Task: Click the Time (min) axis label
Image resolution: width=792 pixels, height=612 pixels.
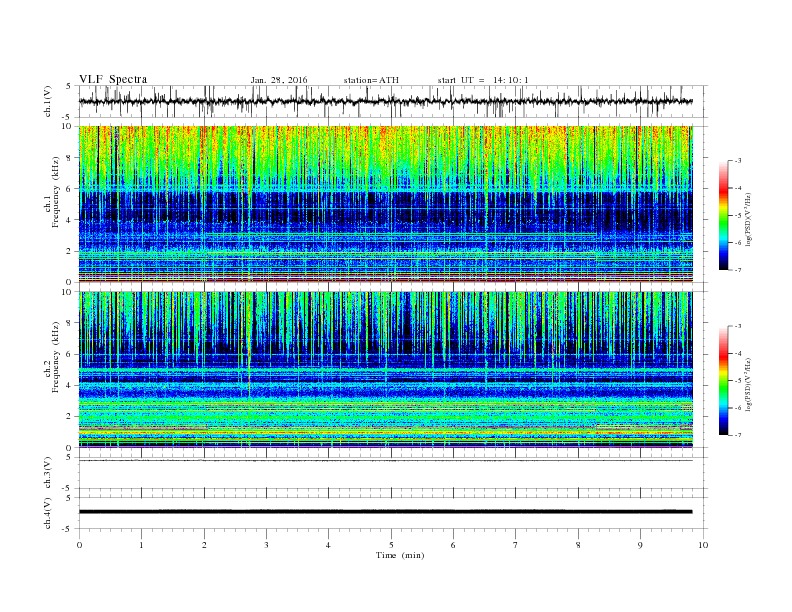Action: (x=399, y=554)
